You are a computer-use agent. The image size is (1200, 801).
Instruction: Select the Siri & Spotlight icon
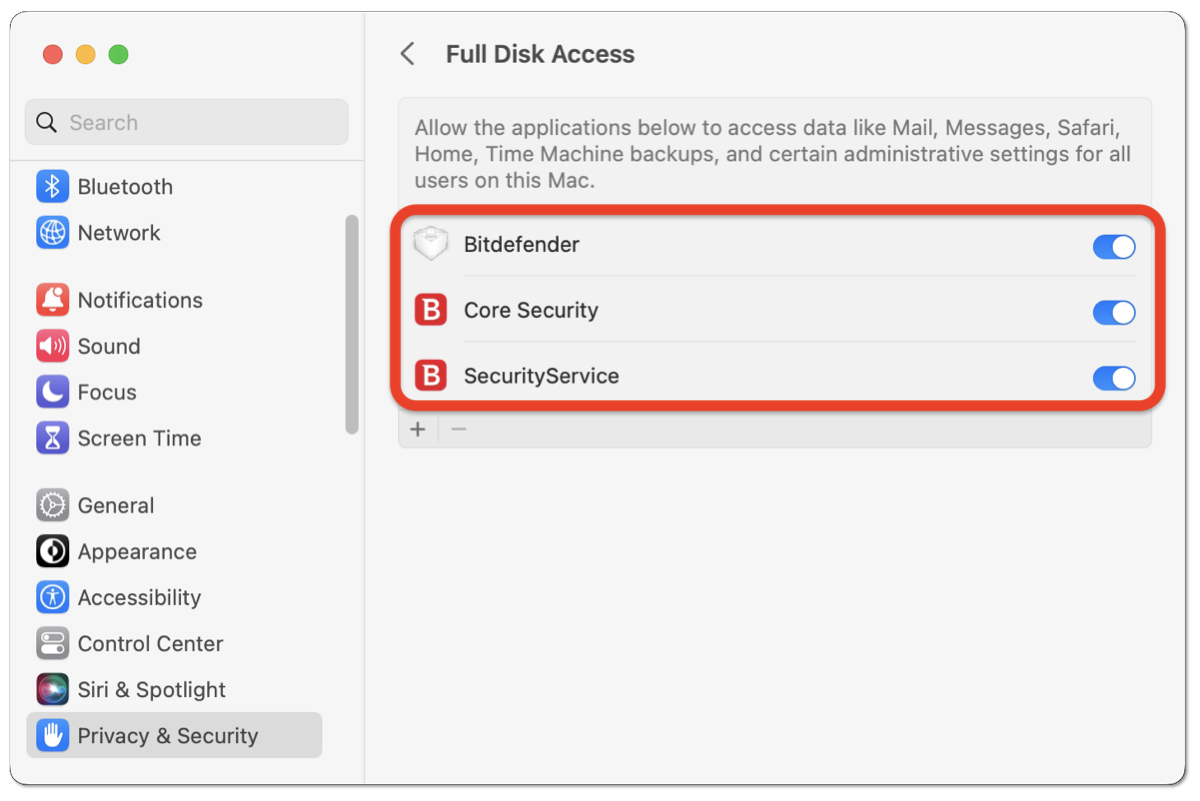tap(51, 689)
